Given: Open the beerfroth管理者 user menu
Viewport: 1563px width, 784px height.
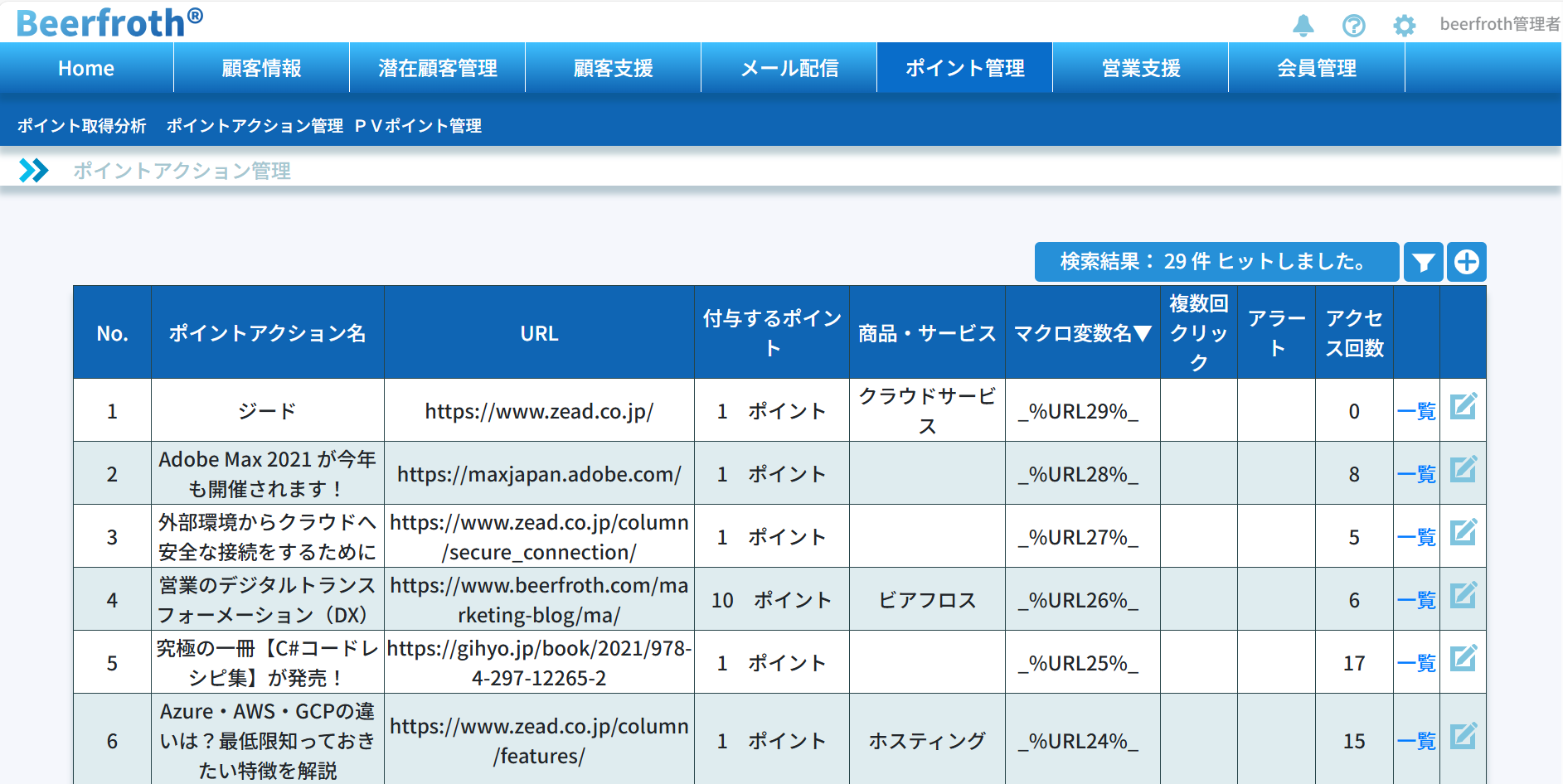Looking at the screenshot, I should (x=1499, y=24).
